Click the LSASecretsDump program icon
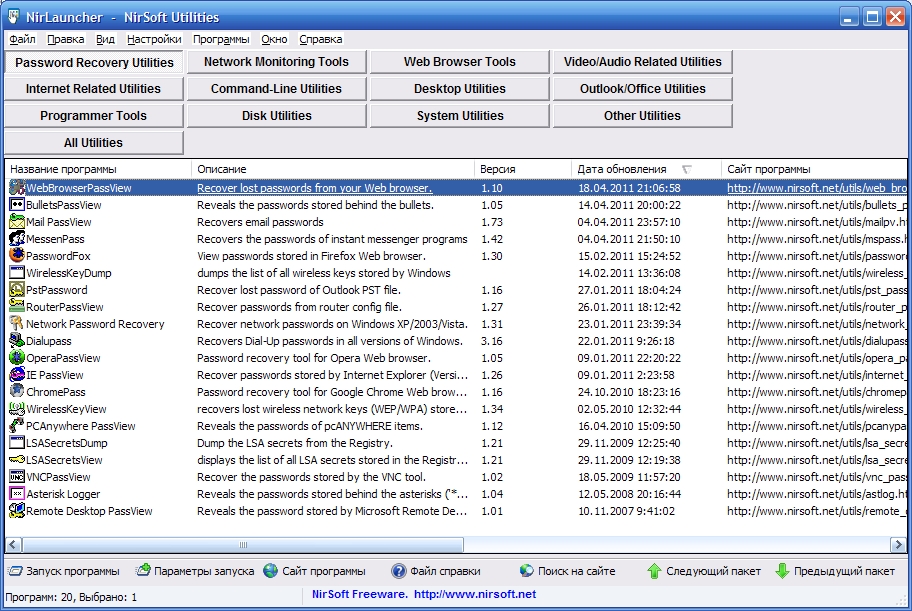The height and width of the screenshot is (611, 912). coord(17,442)
